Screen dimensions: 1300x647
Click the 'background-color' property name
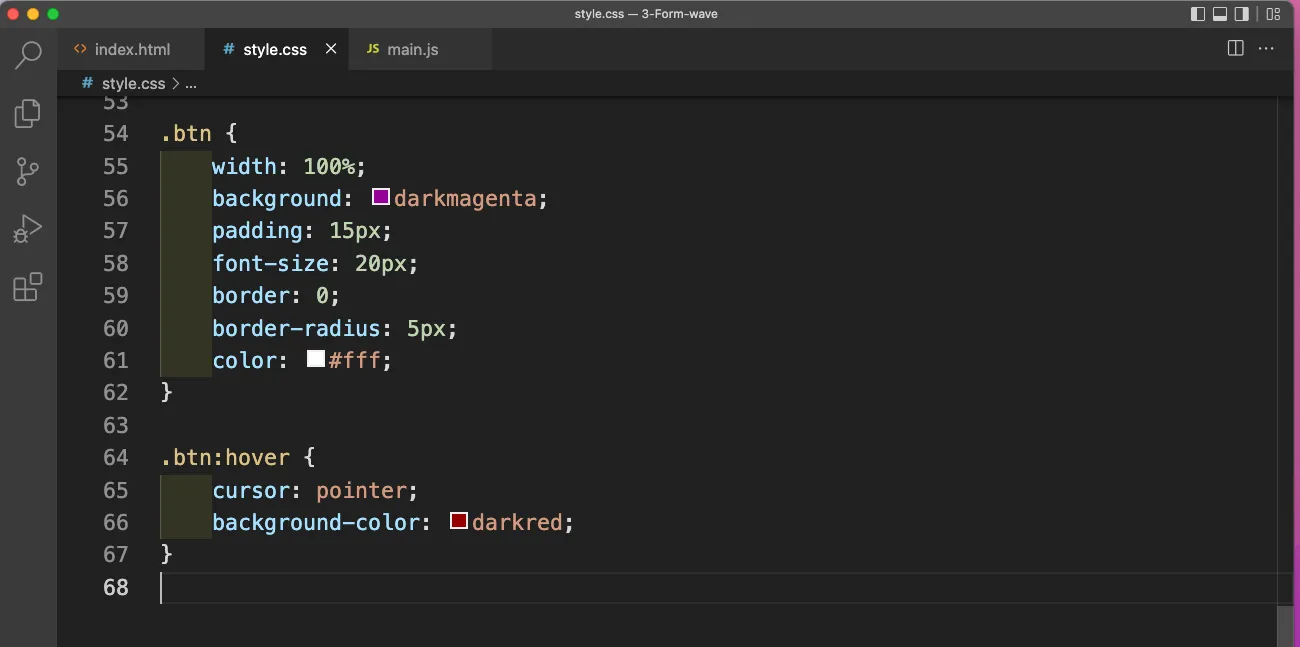[x=315, y=522]
